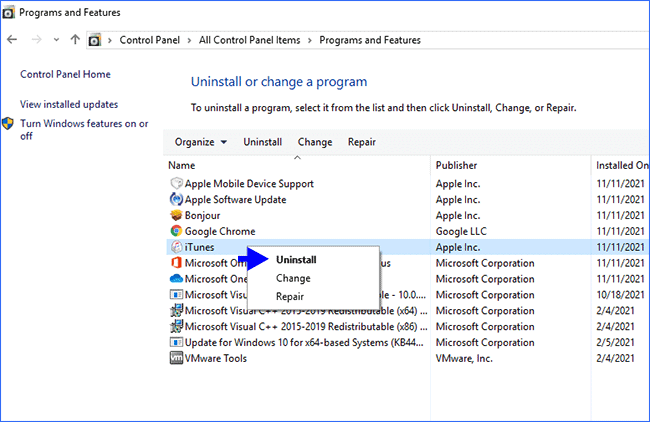Open the recent locations dropdown arrow
The width and height of the screenshot is (650, 422).
[x=56, y=40]
